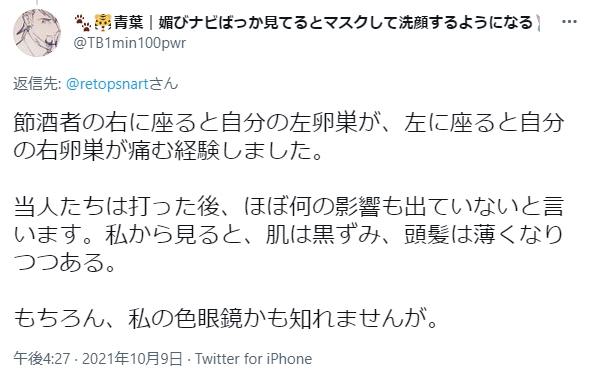Click the short line つつある。
Viewport: 591px width, 377px height.
click(64, 263)
